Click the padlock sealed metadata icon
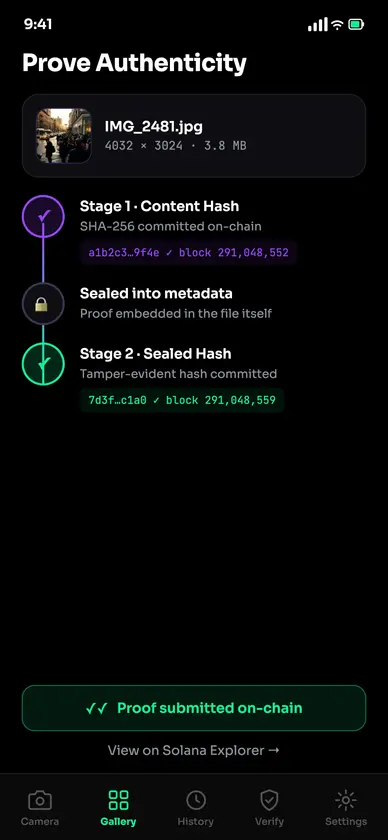The height and width of the screenshot is (840, 388). (x=43, y=304)
